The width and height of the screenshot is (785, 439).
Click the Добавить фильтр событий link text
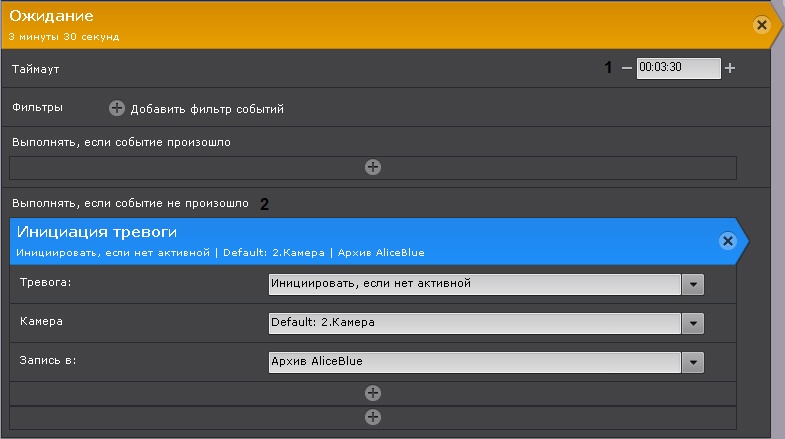pyautogui.click(x=206, y=109)
